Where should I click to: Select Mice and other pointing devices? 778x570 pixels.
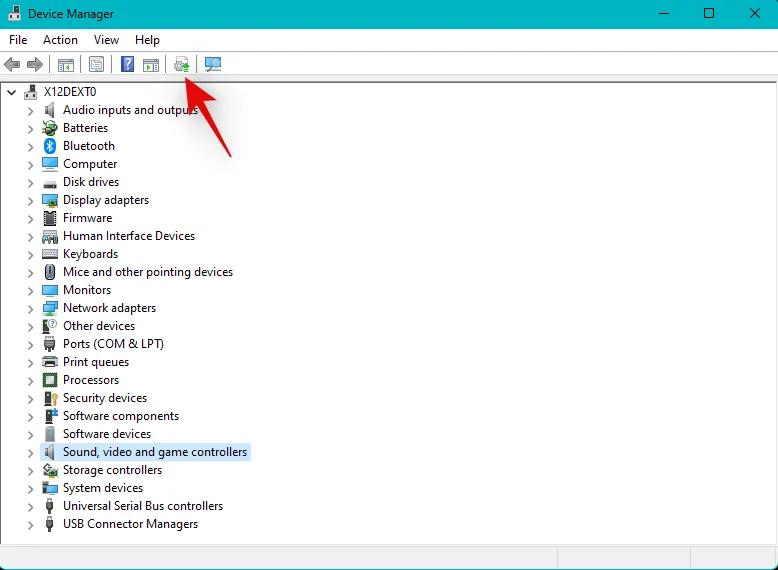coord(147,272)
